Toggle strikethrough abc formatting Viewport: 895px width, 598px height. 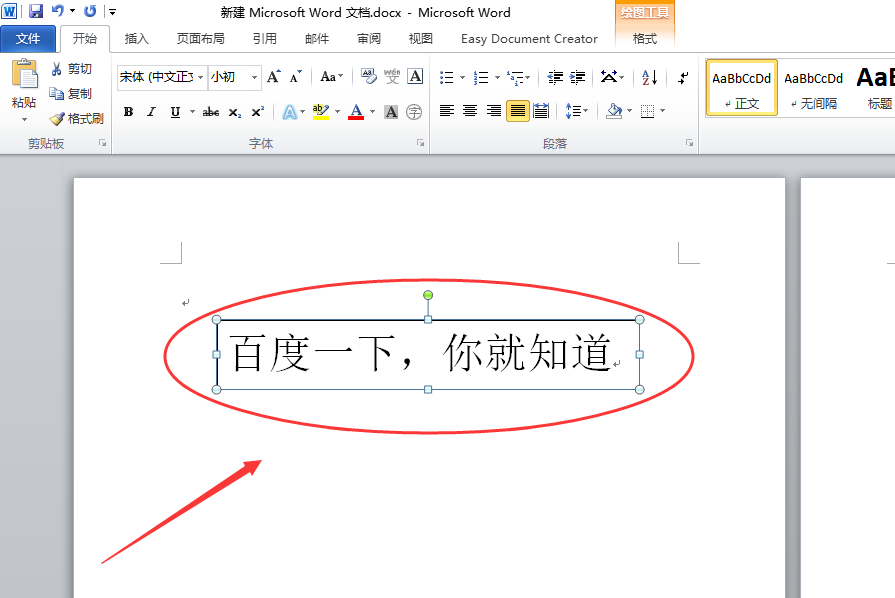point(211,112)
